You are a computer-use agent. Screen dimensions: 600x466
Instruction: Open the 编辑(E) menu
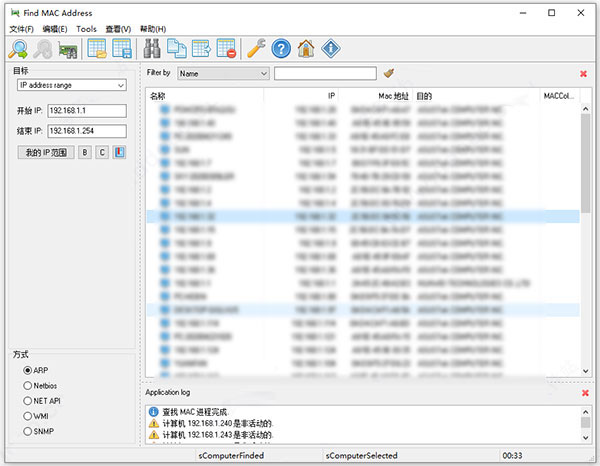pyautogui.click(x=55, y=29)
